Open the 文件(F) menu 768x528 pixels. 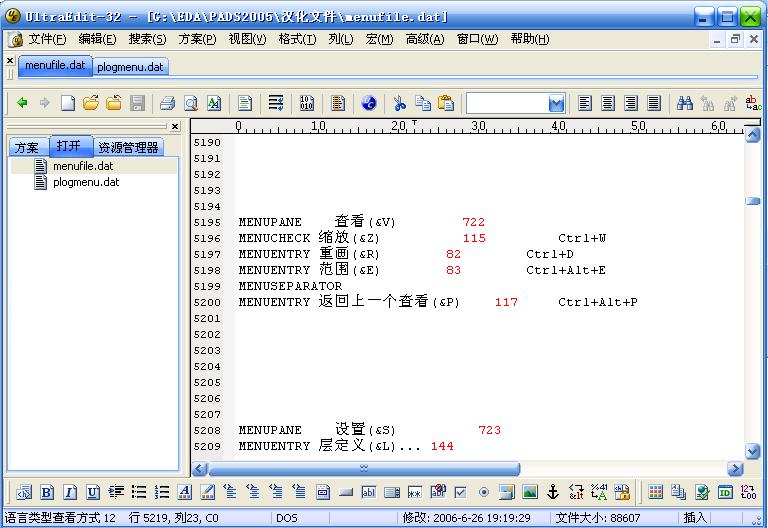coord(47,39)
